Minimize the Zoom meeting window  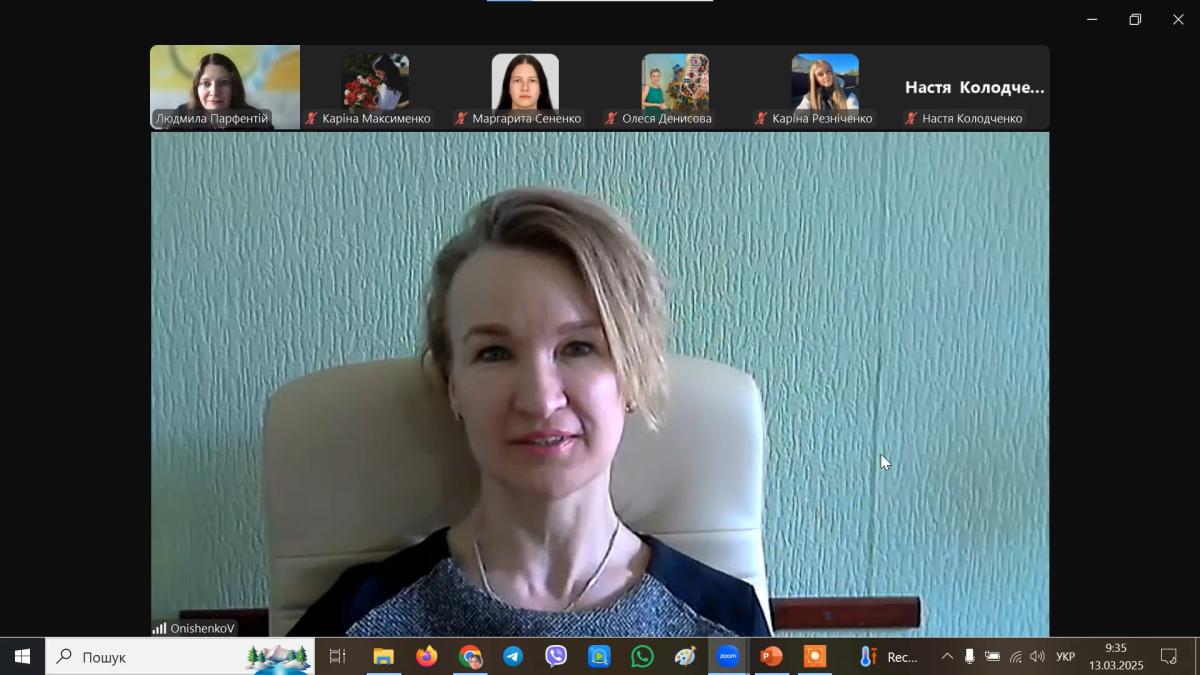coord(1092,19)
